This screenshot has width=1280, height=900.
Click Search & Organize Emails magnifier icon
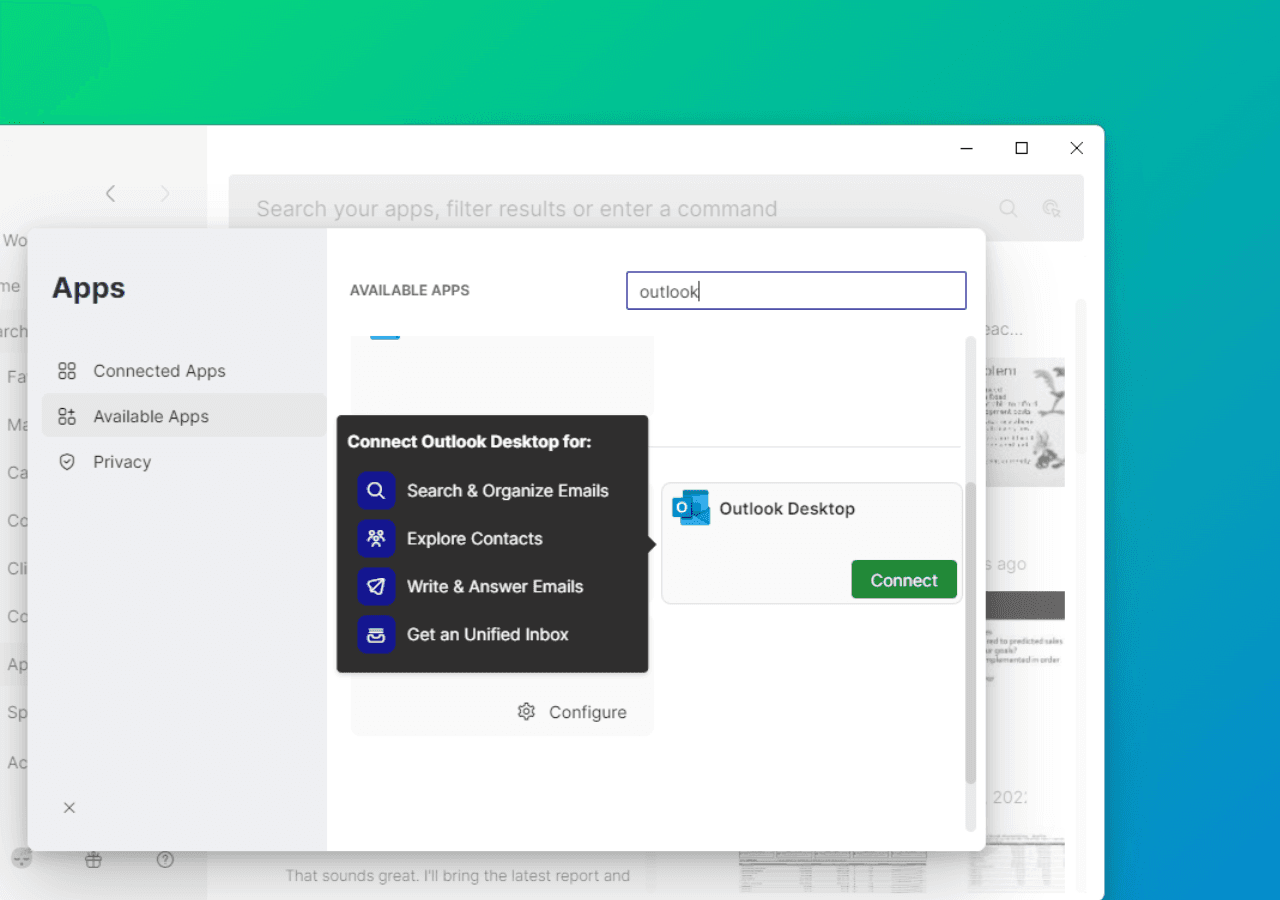click(376, 491)
